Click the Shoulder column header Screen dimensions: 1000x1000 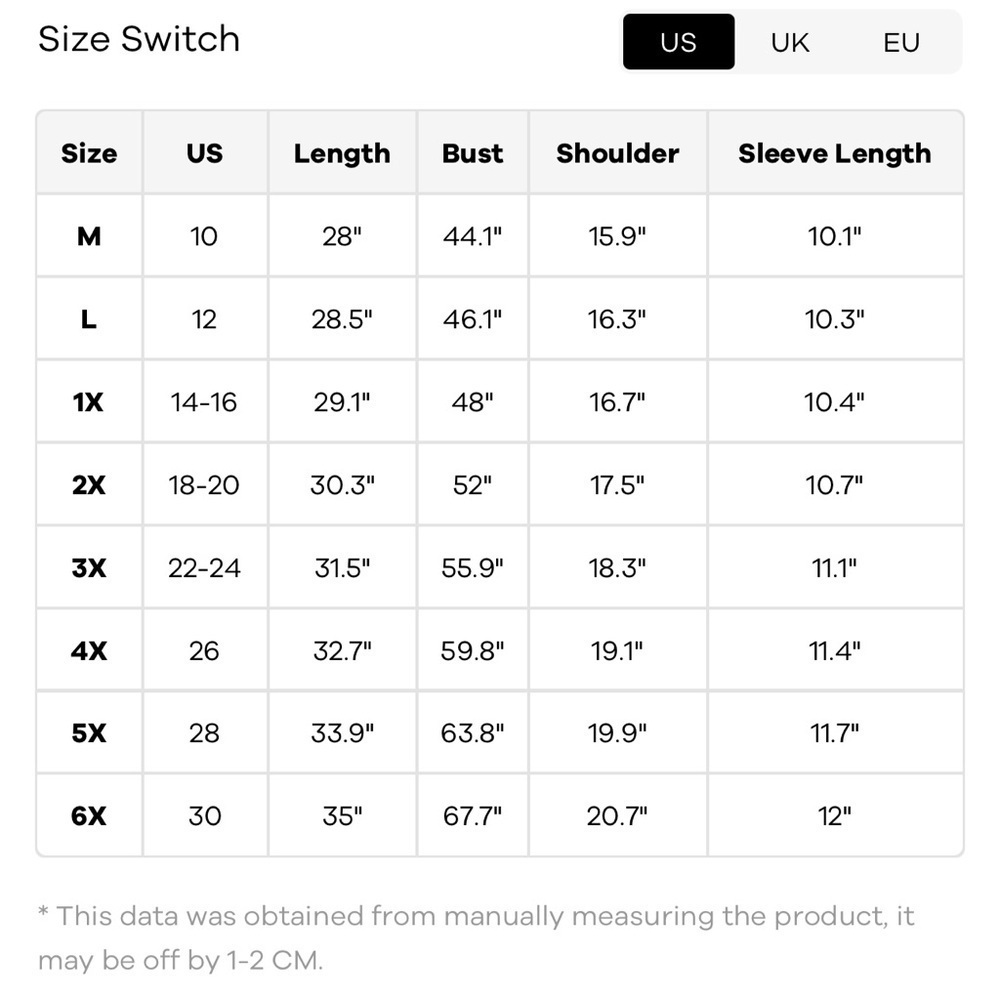click(617, 153)
